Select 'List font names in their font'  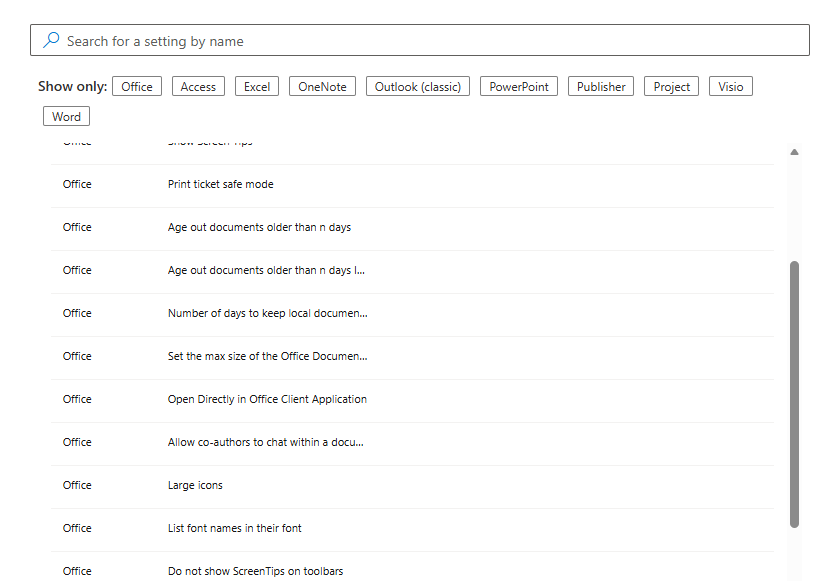point(412,530)
